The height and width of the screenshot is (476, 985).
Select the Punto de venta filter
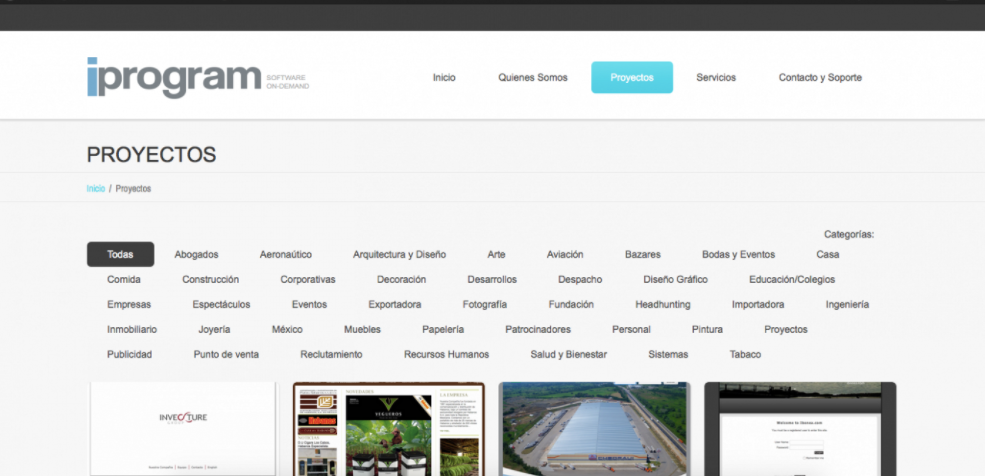pyautogui.click(x=226, y=354)
